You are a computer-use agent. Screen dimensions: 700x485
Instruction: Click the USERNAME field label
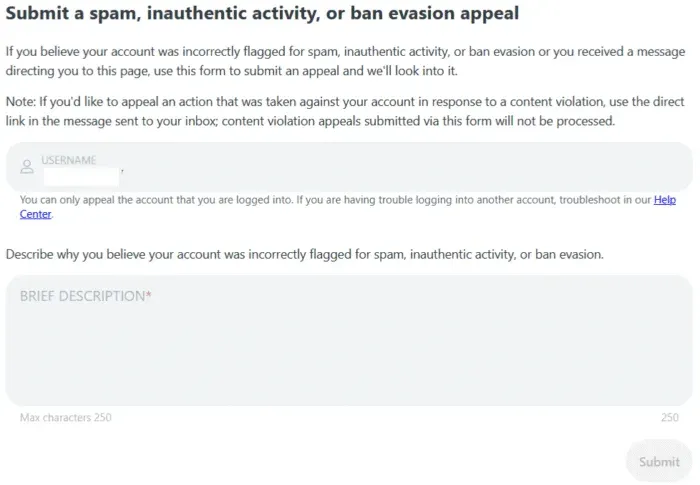tap(69, 160)
